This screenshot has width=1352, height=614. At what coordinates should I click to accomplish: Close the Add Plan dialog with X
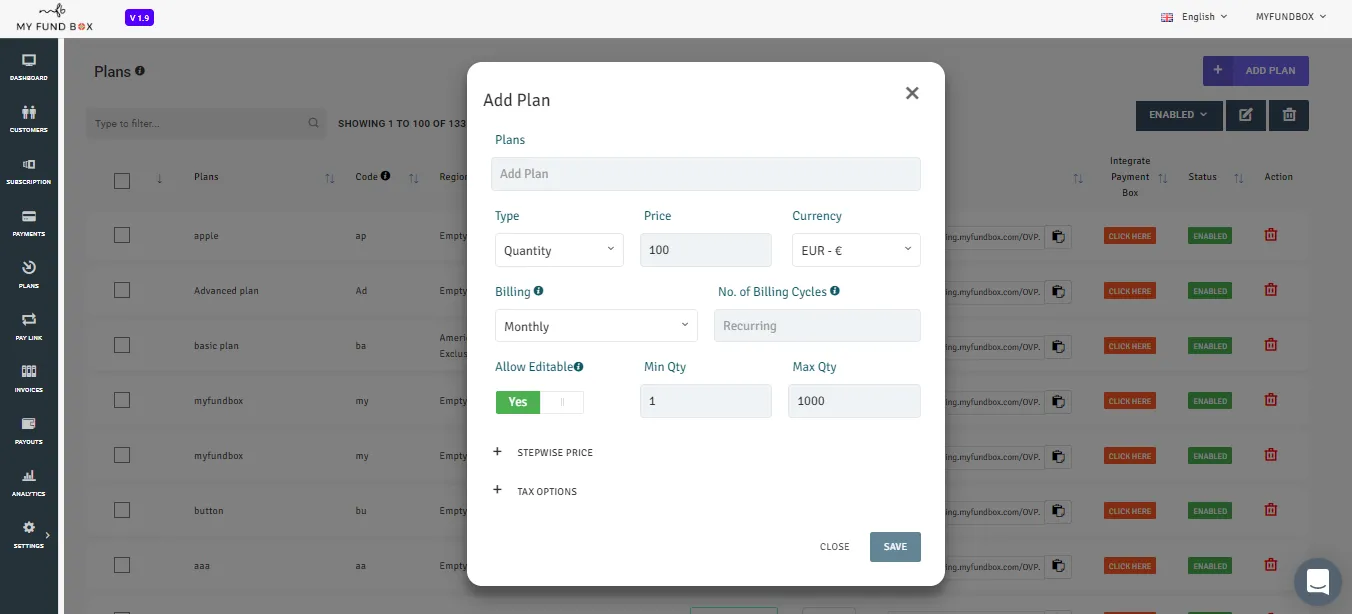[912, 93]
